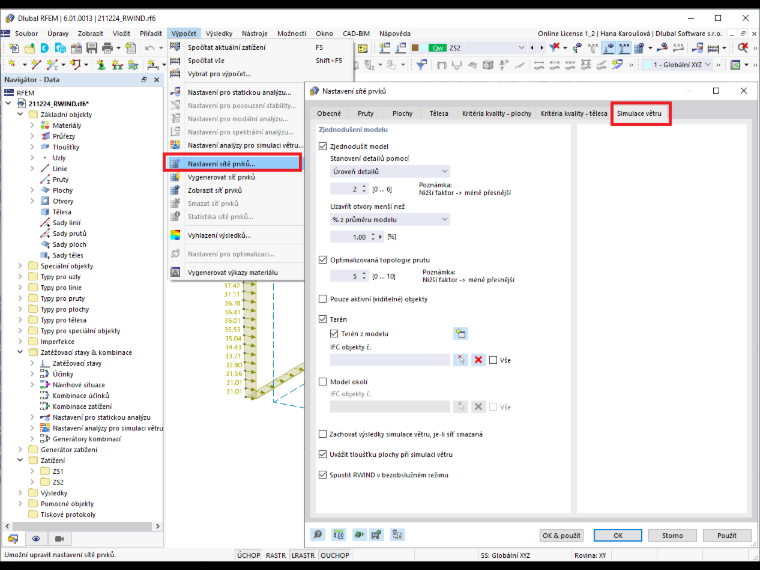The image size is (760, 570).
Task: Click the previous load case arrow
Action: (x=532, y=48)
